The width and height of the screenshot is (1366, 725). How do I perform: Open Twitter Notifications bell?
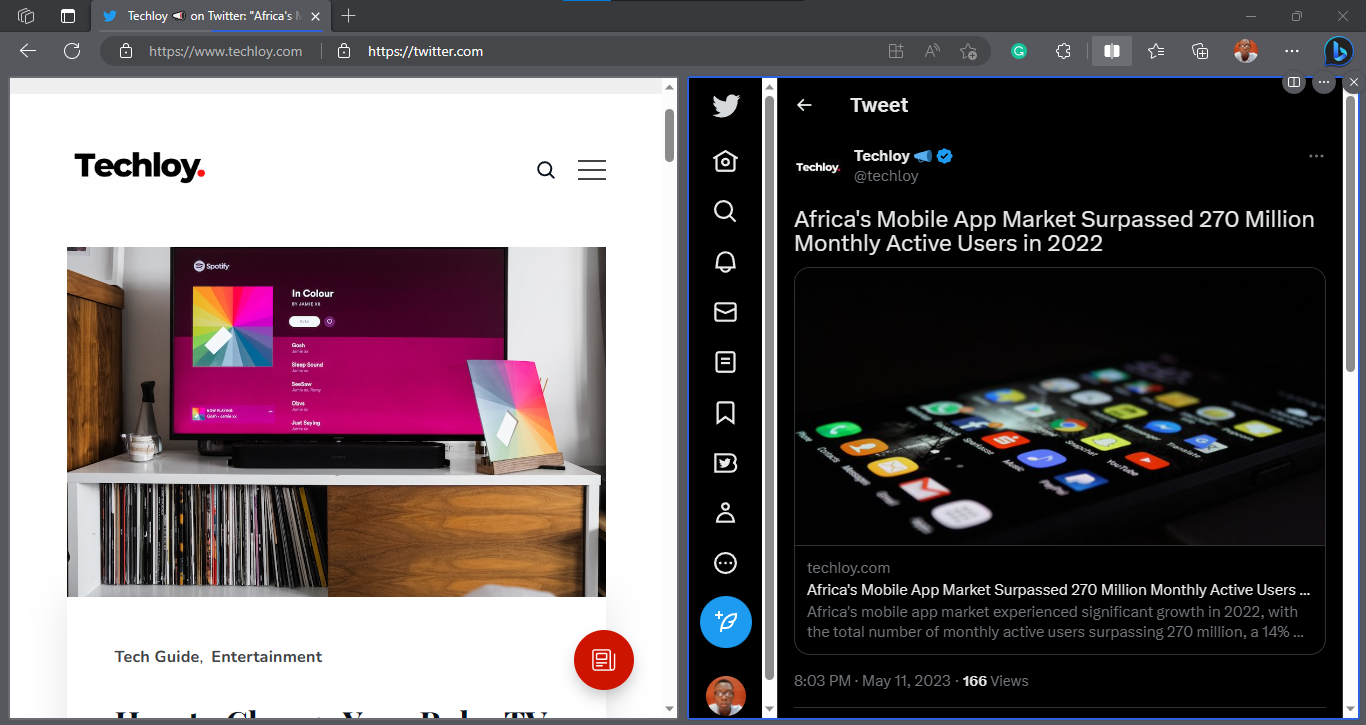point(725,262)
